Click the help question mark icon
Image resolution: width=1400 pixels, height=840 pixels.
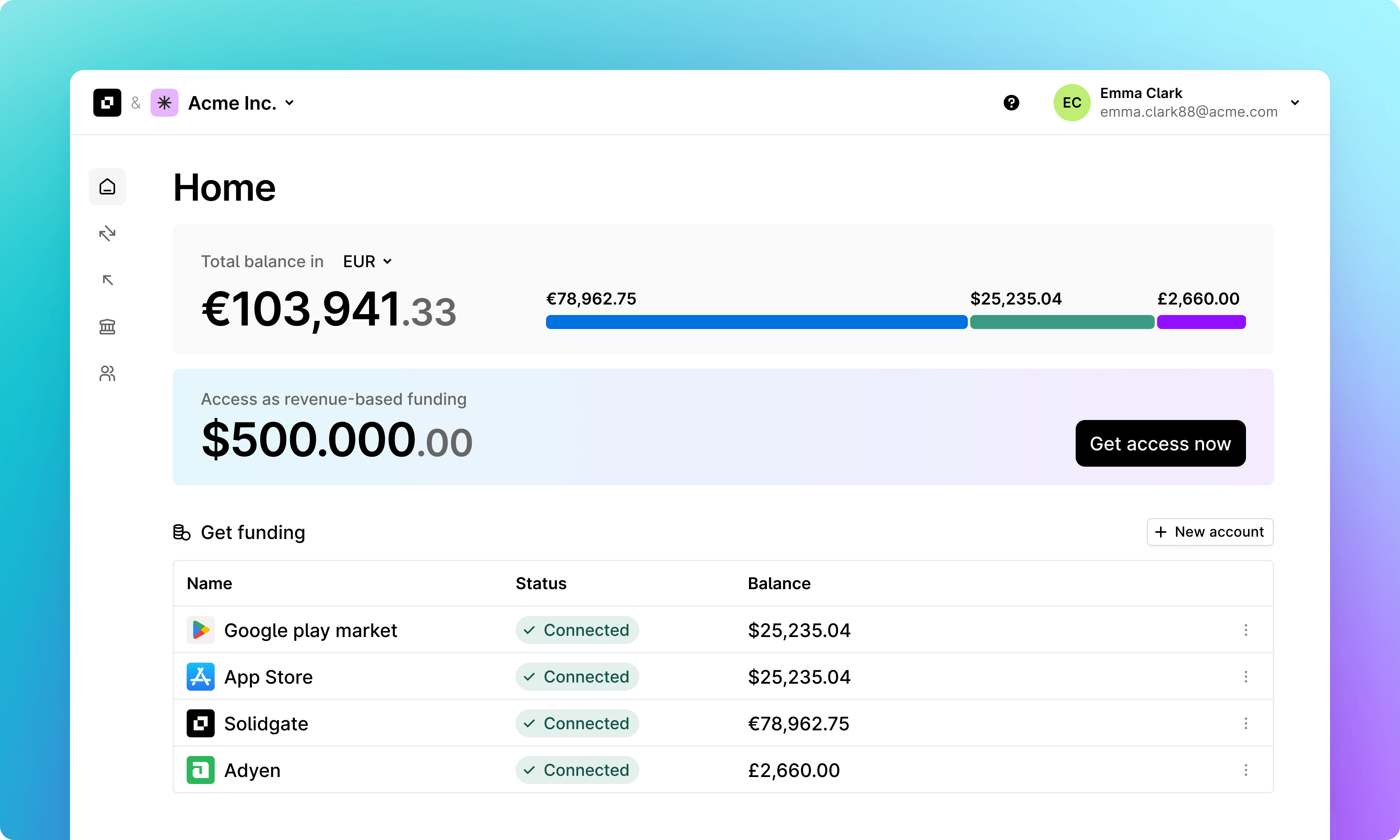click(x=1011, y=102)
